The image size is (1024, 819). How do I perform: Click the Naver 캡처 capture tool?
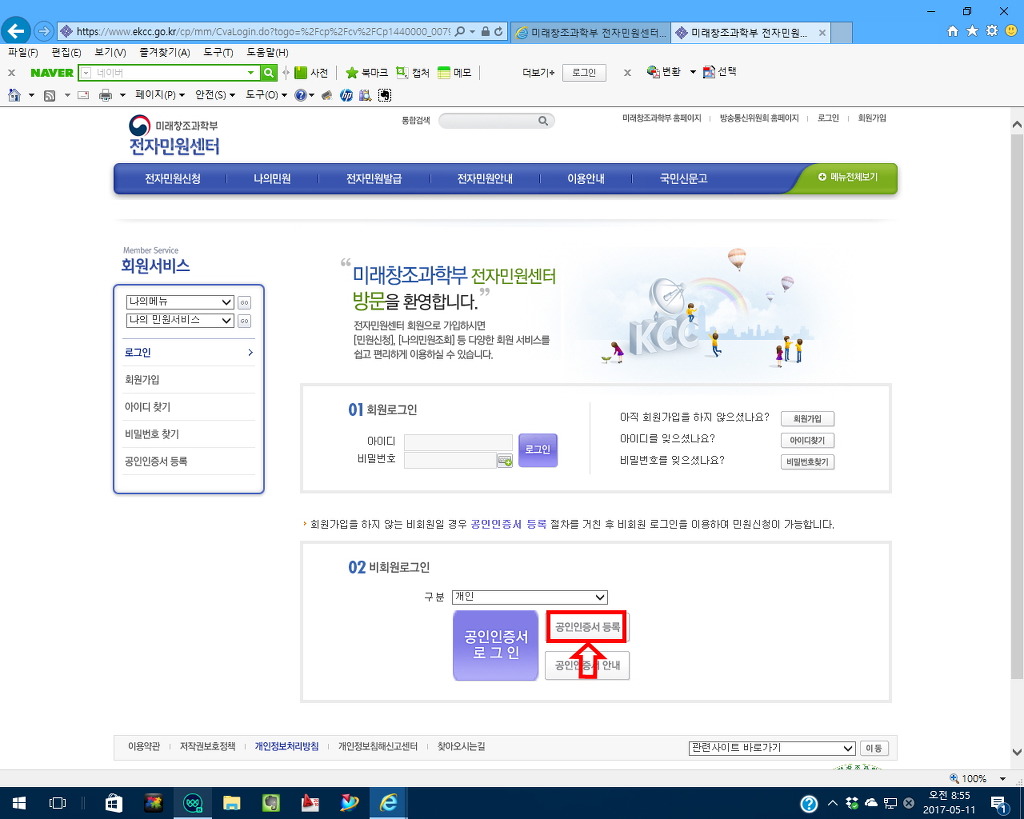[413, 72]
